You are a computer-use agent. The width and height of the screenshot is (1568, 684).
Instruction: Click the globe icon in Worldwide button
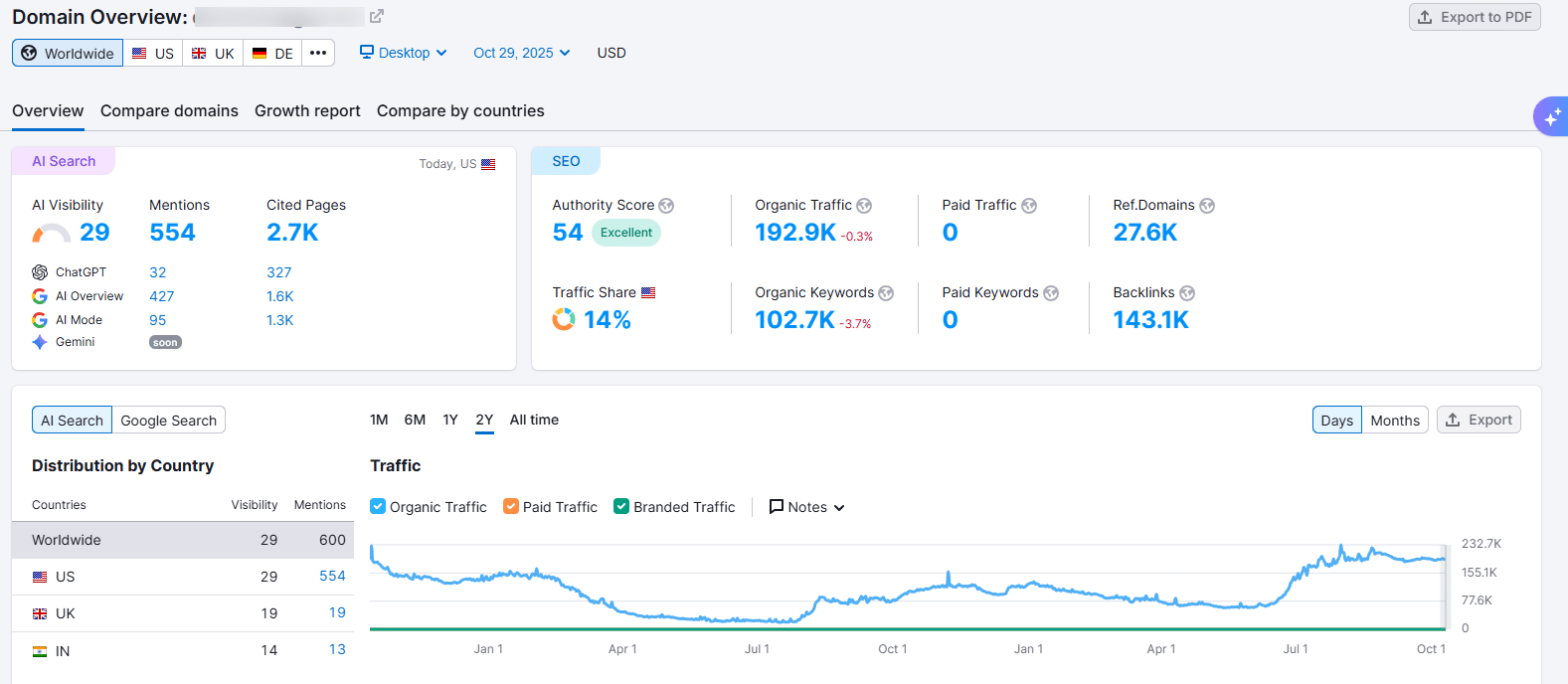point(29,53)
